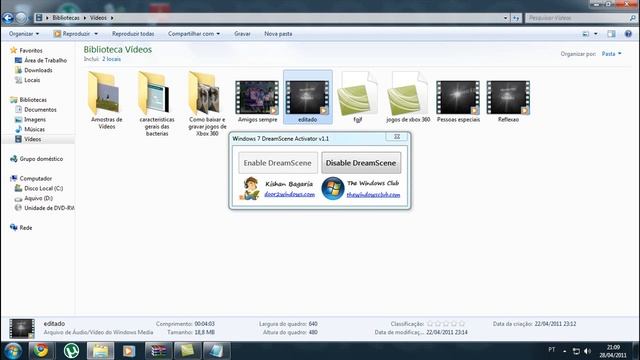This screenshot has width=640, height=360.
Task: Change view with the view icon
Action: click(586, 34)
